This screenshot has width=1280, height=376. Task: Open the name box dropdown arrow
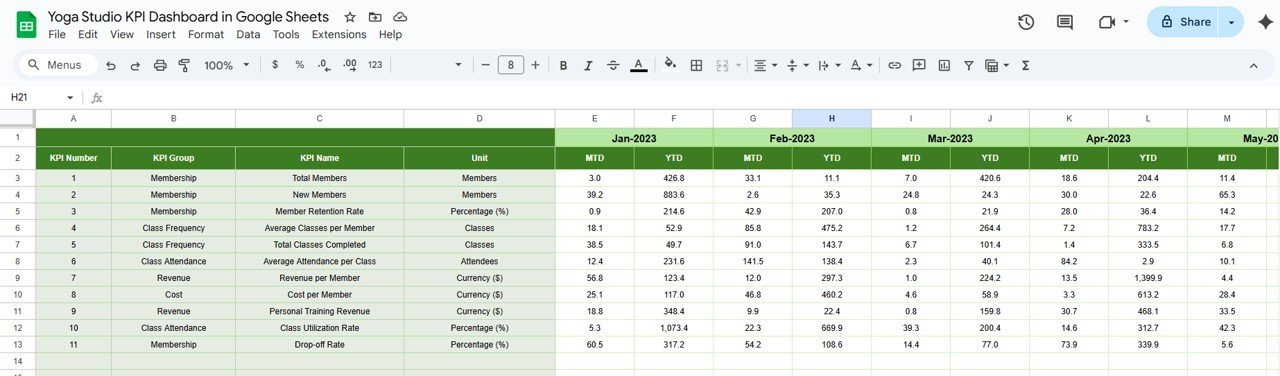point(70,98)
